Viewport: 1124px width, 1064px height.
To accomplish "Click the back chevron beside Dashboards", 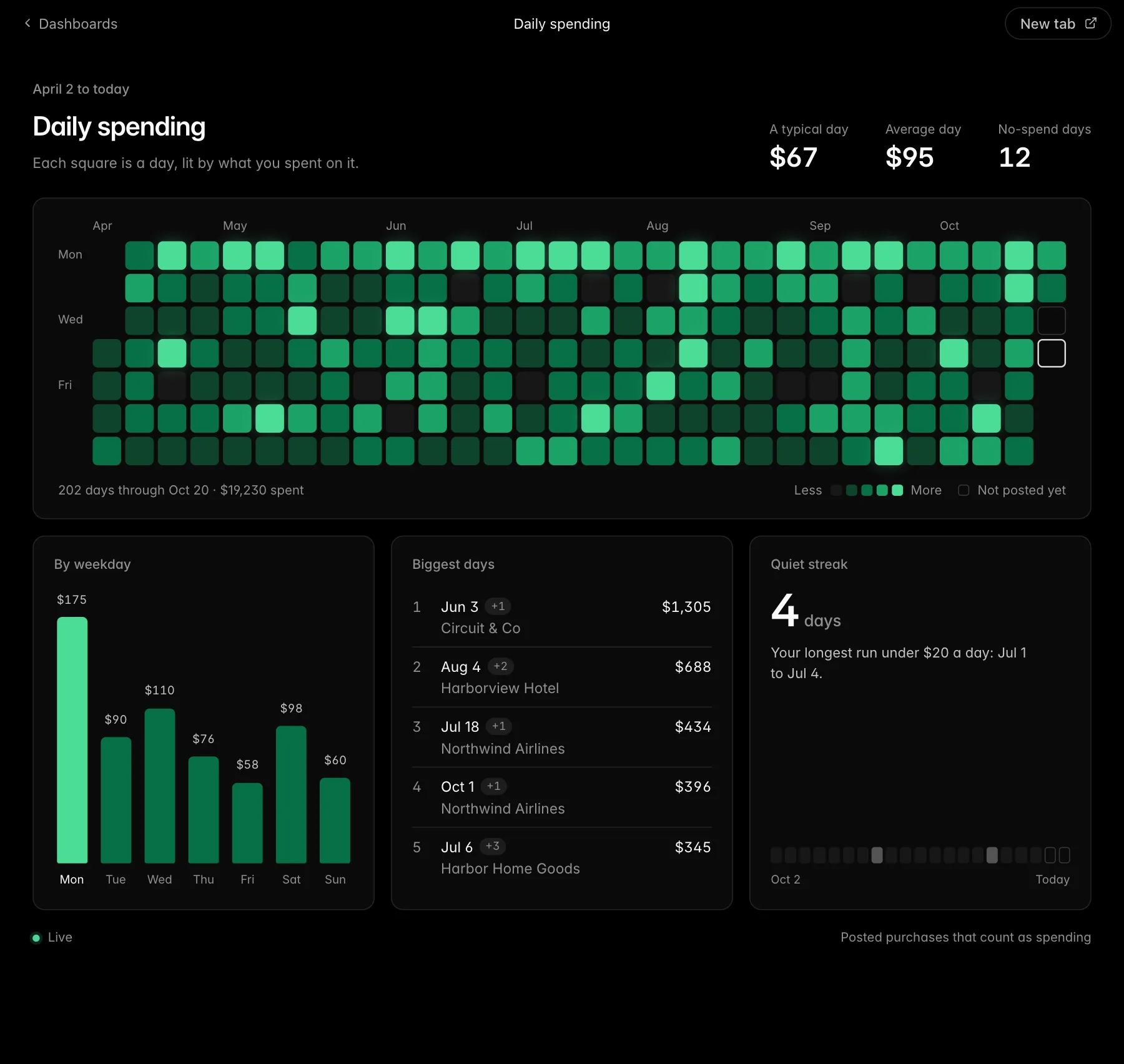I will click(x=27, y=23).
